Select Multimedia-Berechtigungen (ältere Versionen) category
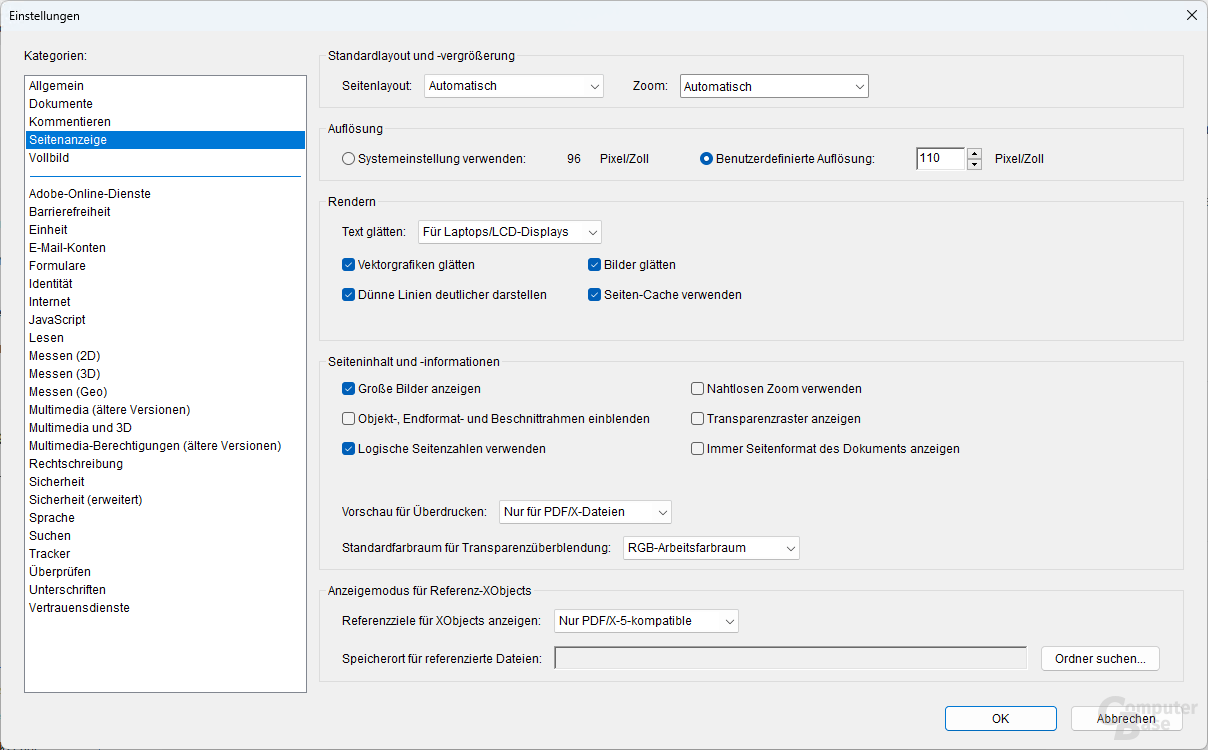Image resolution: width=1208 pixels, height=750 pixels. pyautogui.click(x=165, y=446)
